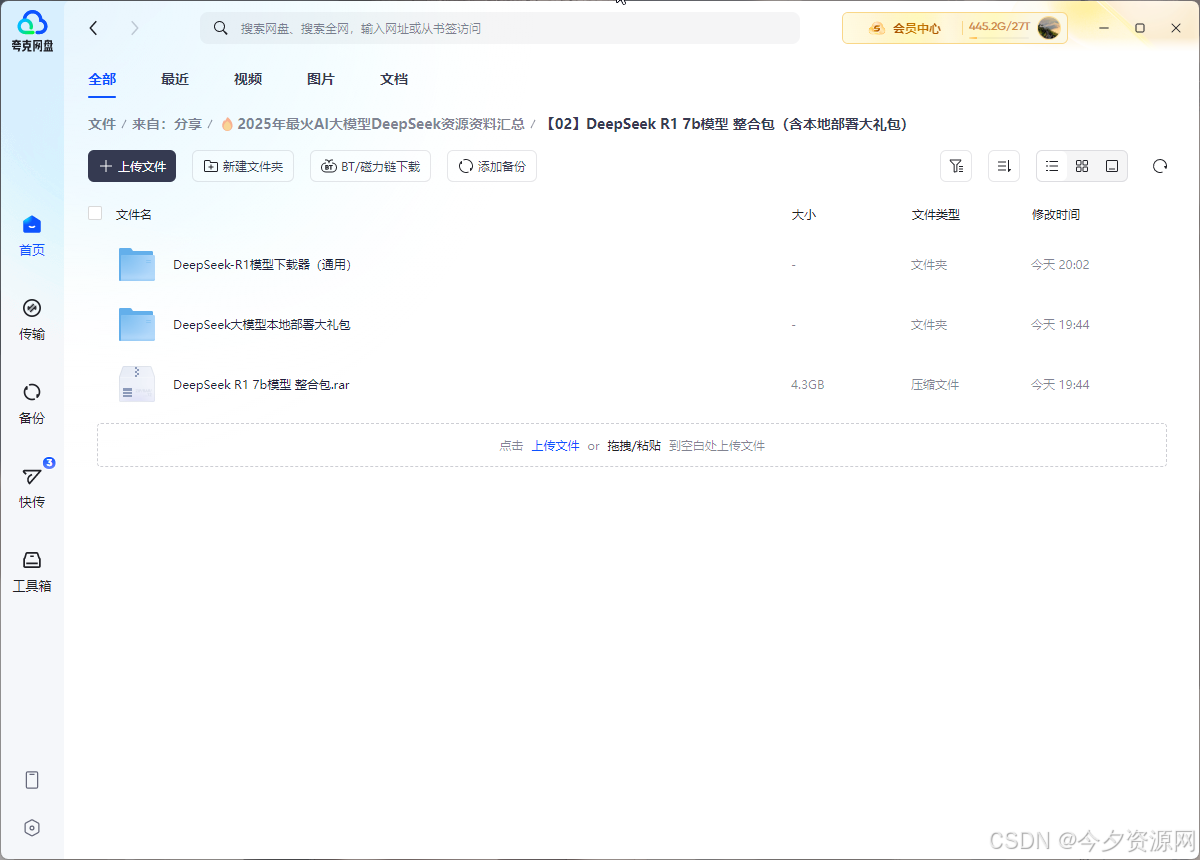The width and height of the screenshot is (1200, 860).
Task: Click the 添加备份 button
Action: pos(492,166)
